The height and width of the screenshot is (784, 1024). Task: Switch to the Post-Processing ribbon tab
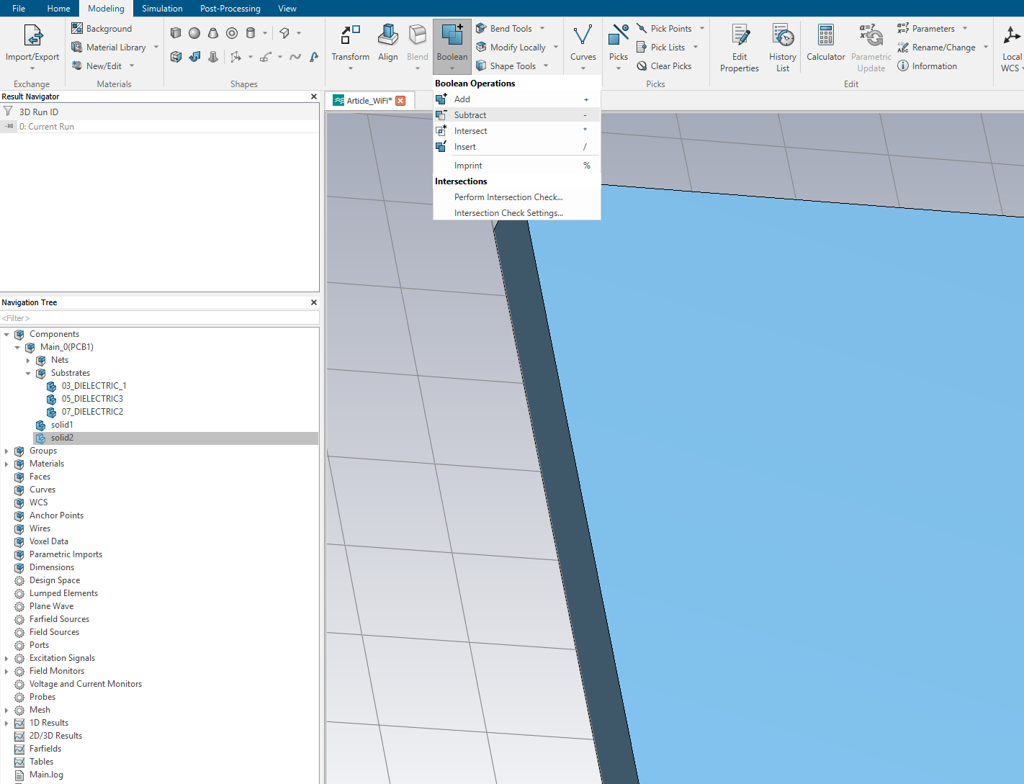230,8
